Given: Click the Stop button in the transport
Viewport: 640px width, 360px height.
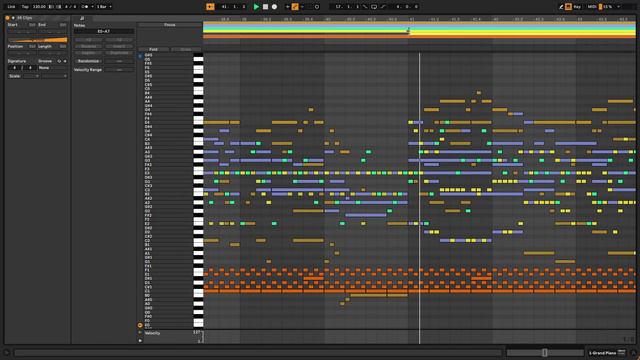Looking at the screenshot, I should tap(265, 7).
